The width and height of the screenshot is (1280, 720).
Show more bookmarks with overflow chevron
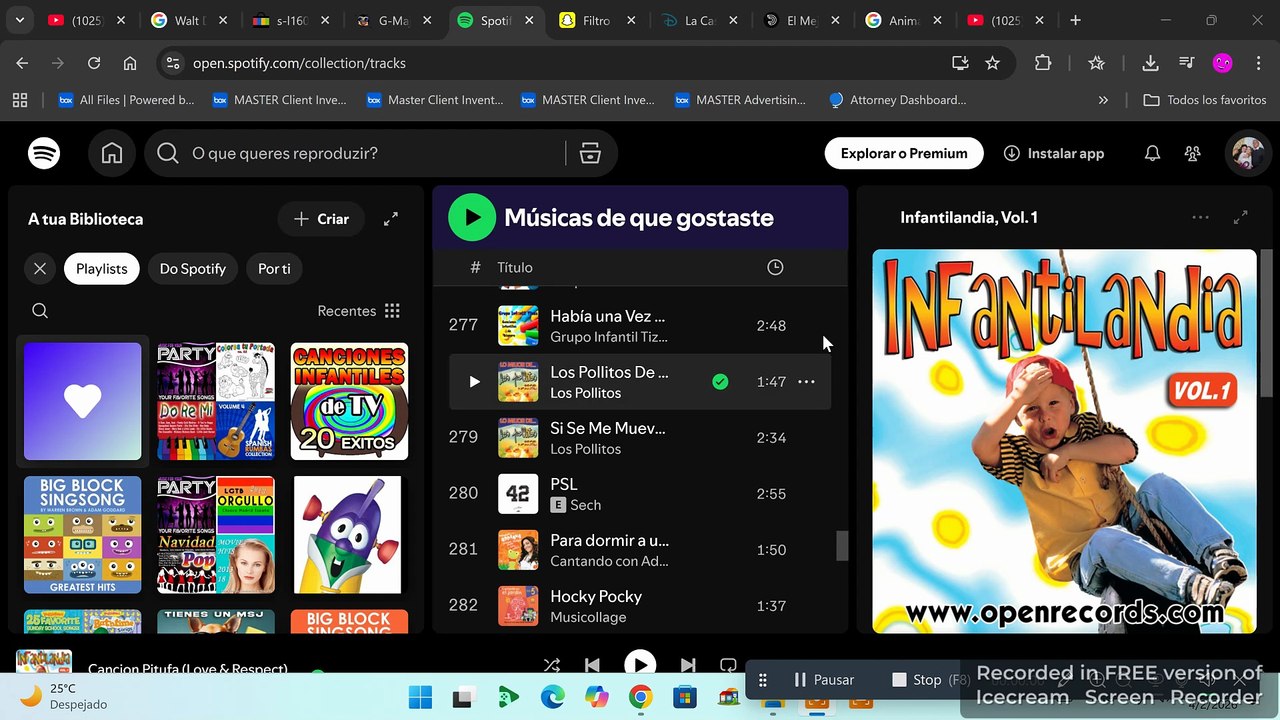point(1103,100)
